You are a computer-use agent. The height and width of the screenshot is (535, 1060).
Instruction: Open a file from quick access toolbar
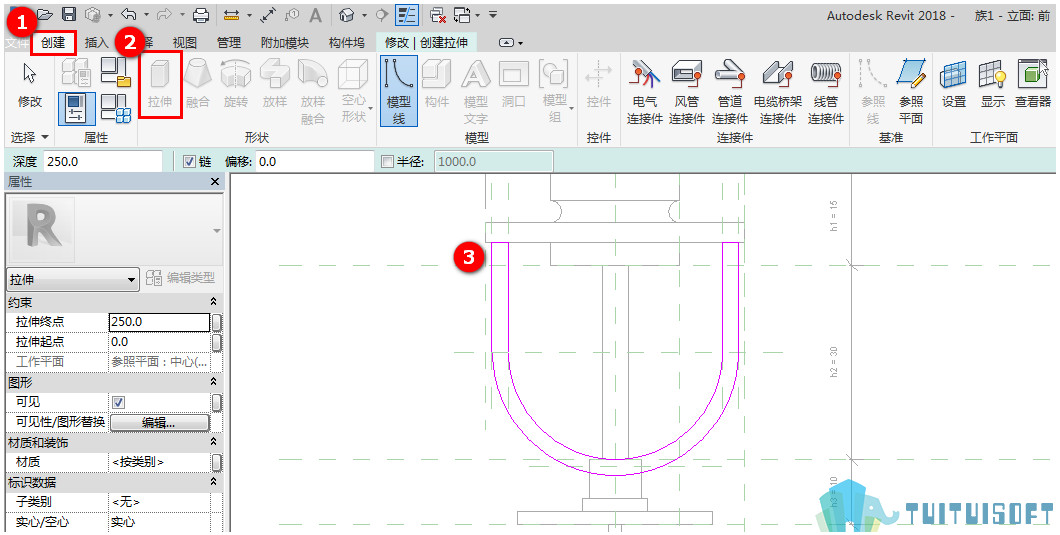tap(45, 14)
